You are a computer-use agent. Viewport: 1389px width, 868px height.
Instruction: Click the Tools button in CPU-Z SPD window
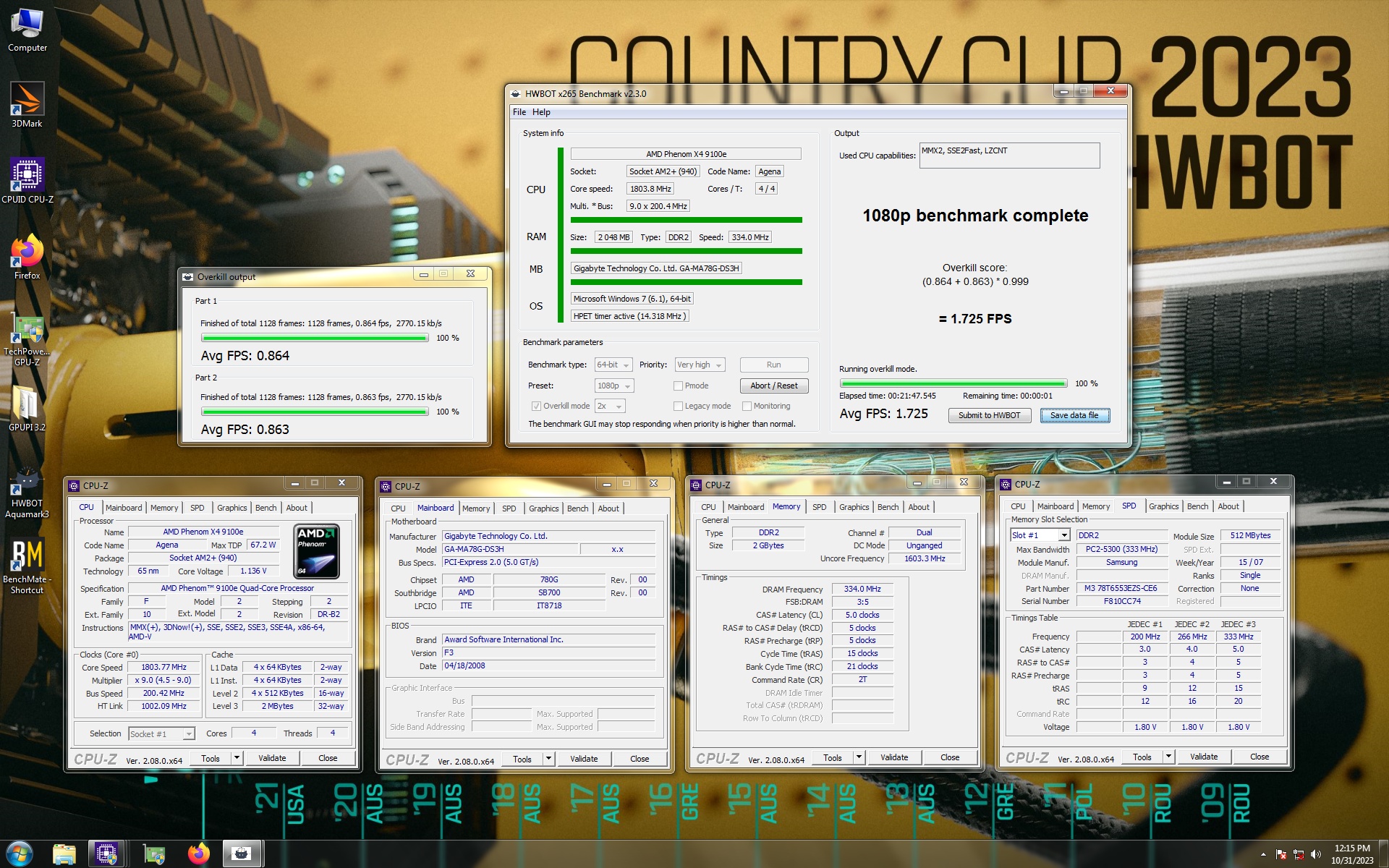pyautogui.click(x=1142, y=757)
